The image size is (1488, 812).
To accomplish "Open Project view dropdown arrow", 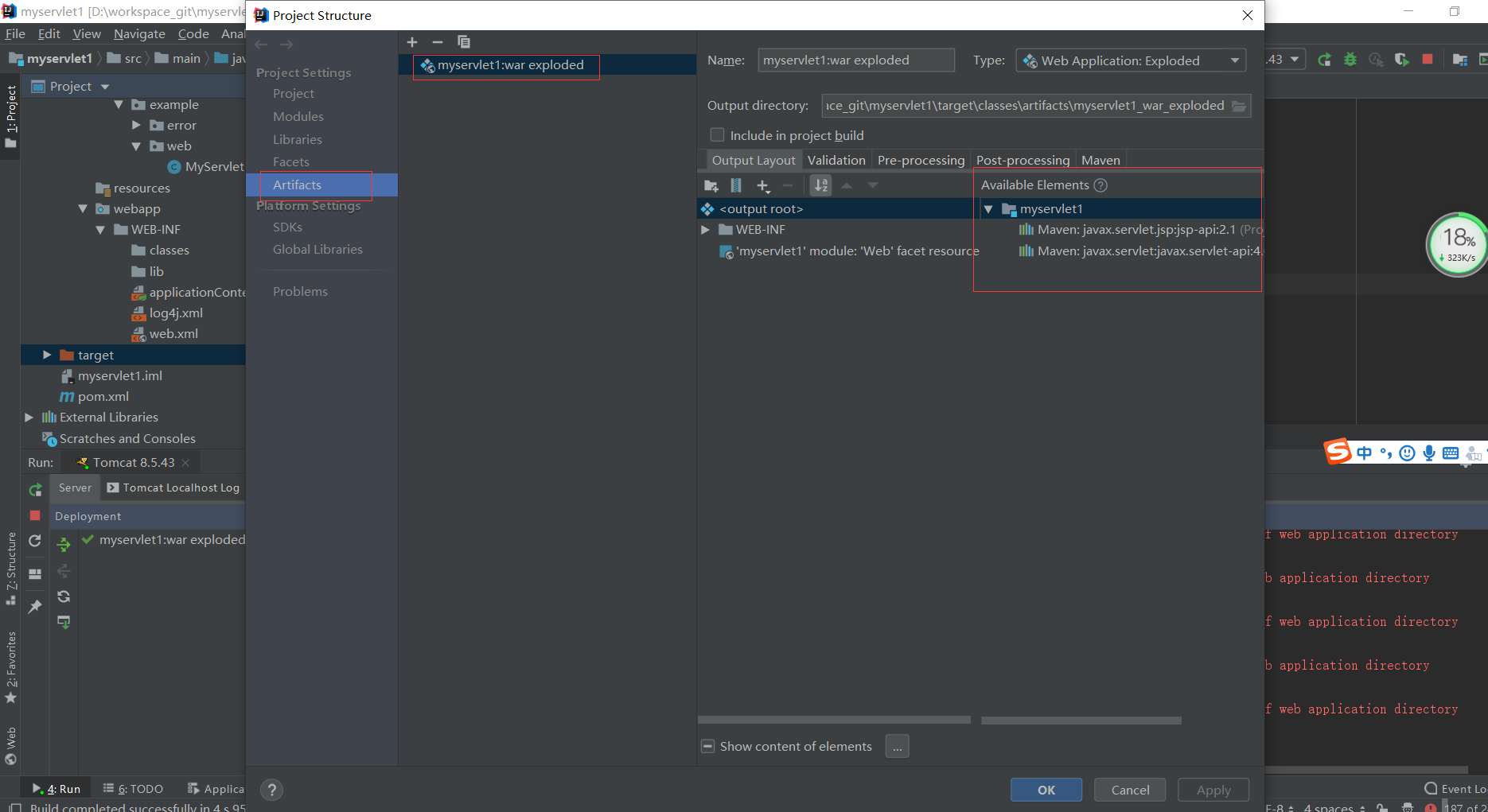I will [x=104, y=87].
